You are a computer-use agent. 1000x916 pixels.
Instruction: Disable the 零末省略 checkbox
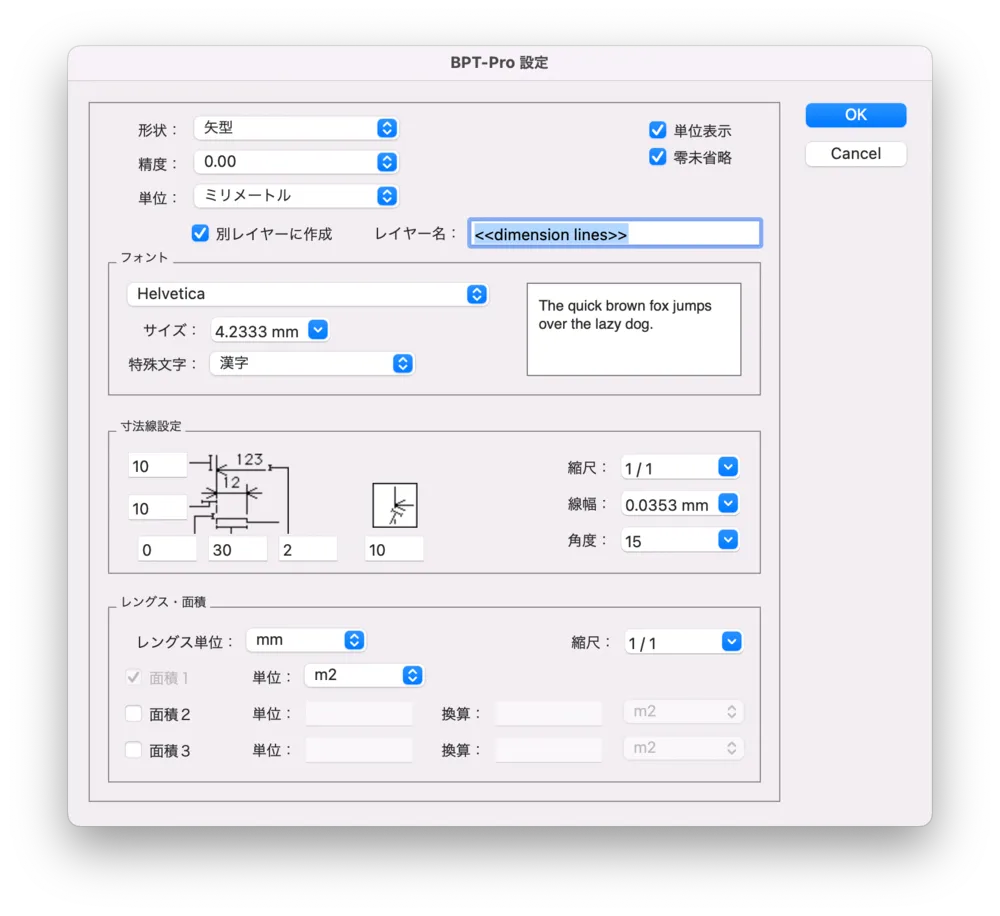pyautogui.click(x=657, y=157)
